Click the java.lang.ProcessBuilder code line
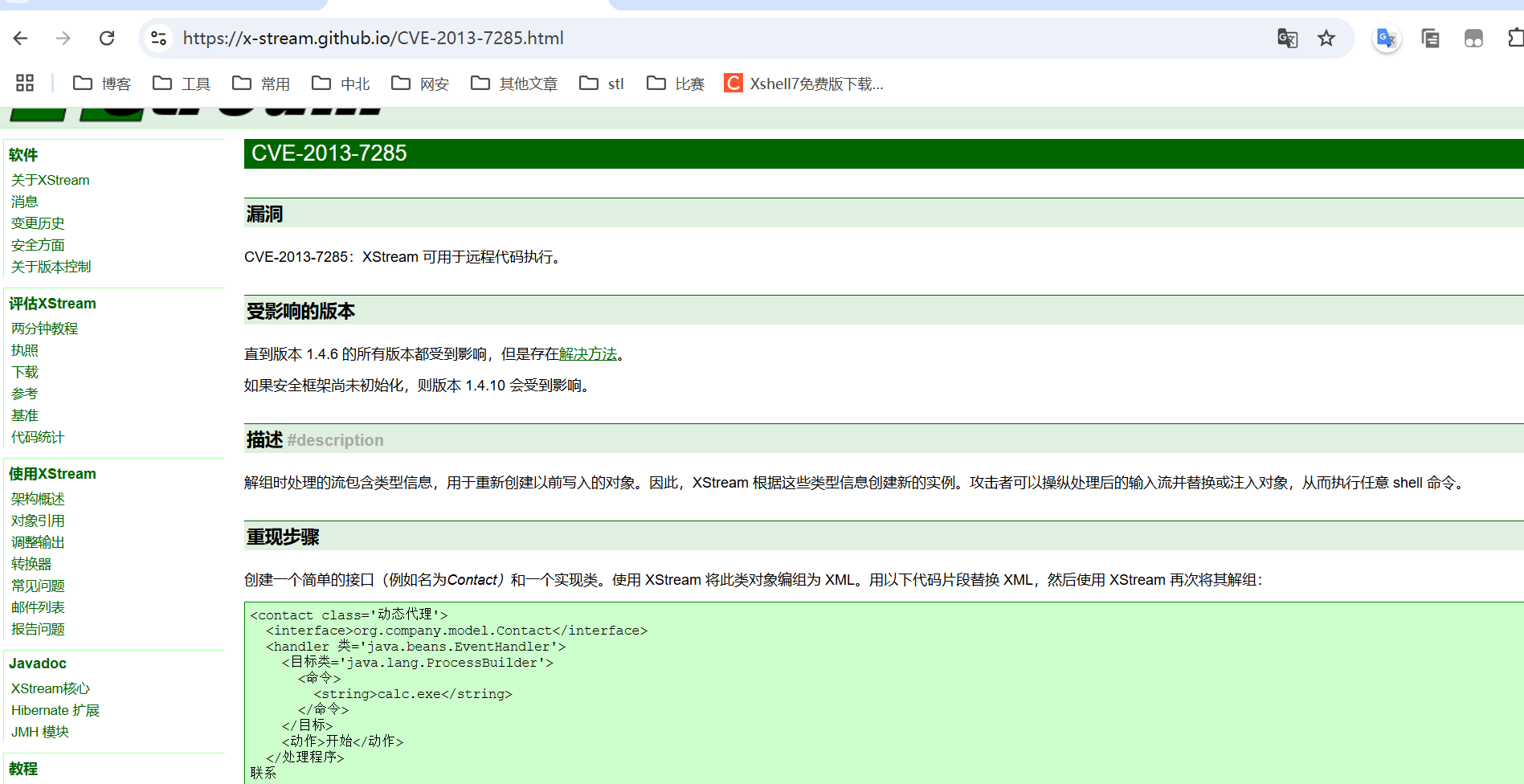The image size is (1524, 784). (417, 663)
